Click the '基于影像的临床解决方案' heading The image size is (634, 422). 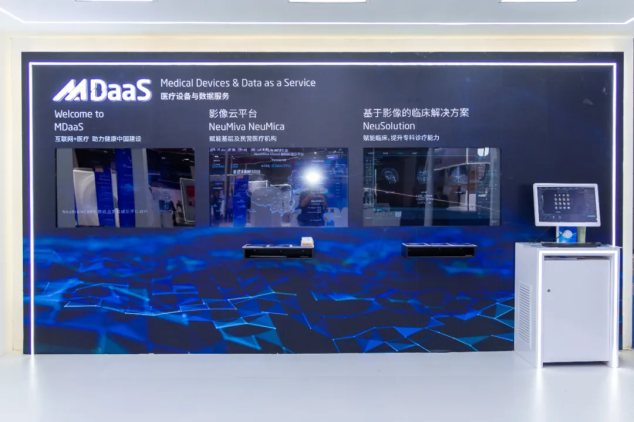coord(416,113)
